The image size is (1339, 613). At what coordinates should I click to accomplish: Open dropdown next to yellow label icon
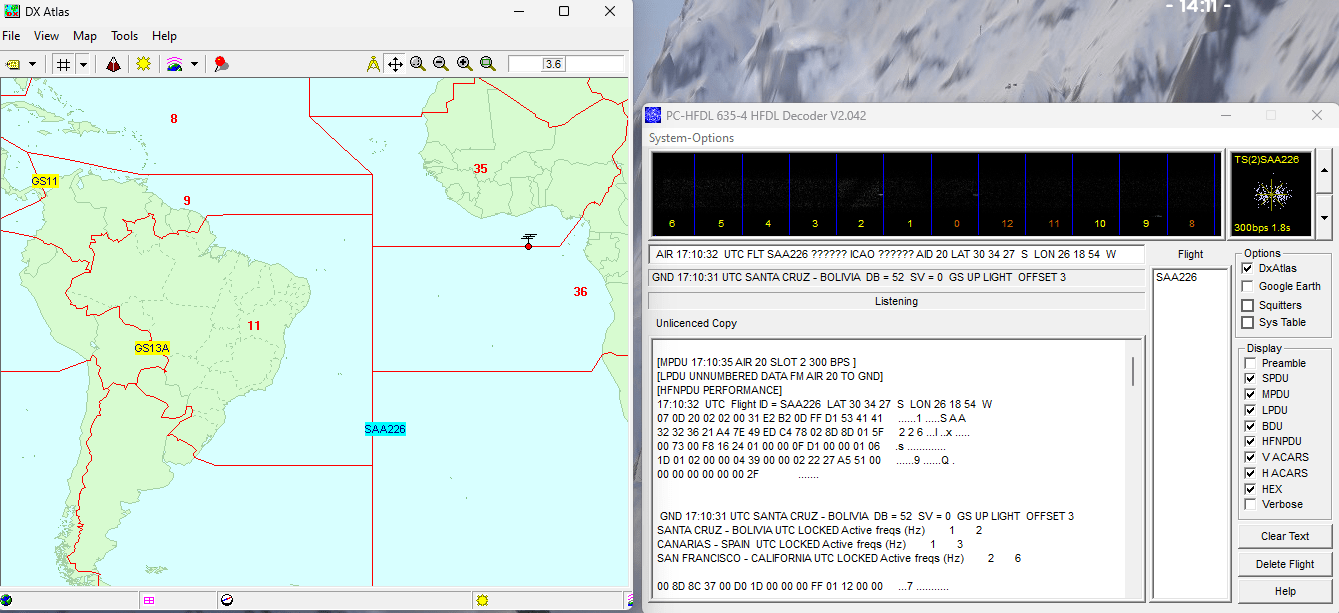click(32, 64)
